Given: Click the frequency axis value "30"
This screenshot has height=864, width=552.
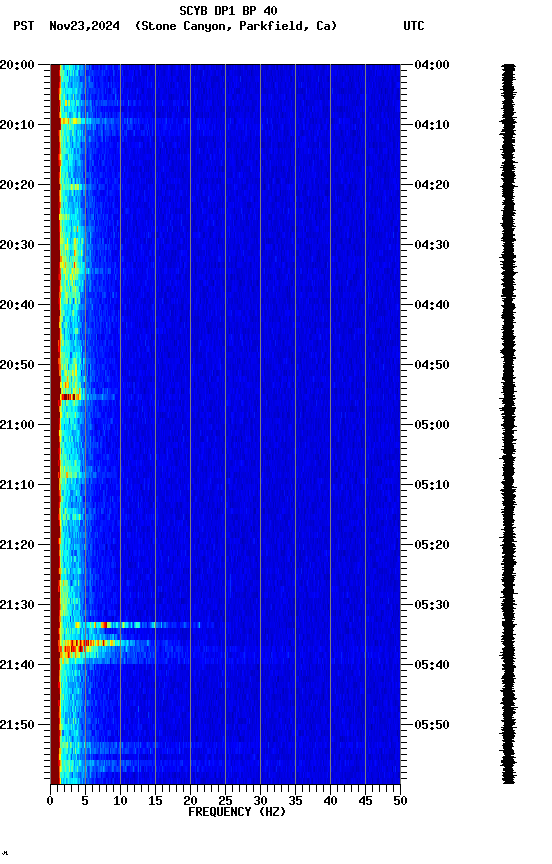Looking at the screenshot, I should tap(260, 801).
